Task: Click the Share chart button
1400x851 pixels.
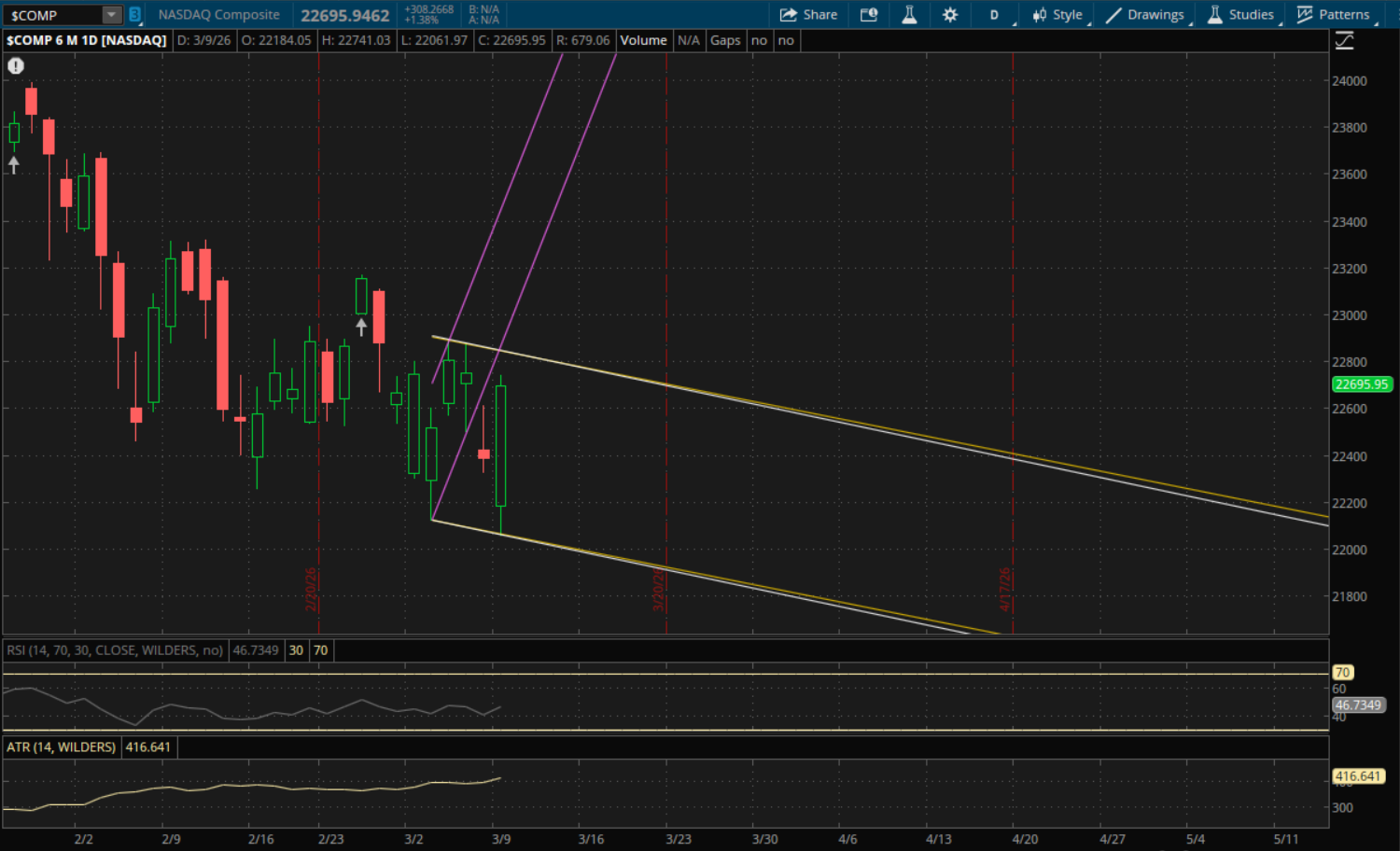Action: coord(808,15)
